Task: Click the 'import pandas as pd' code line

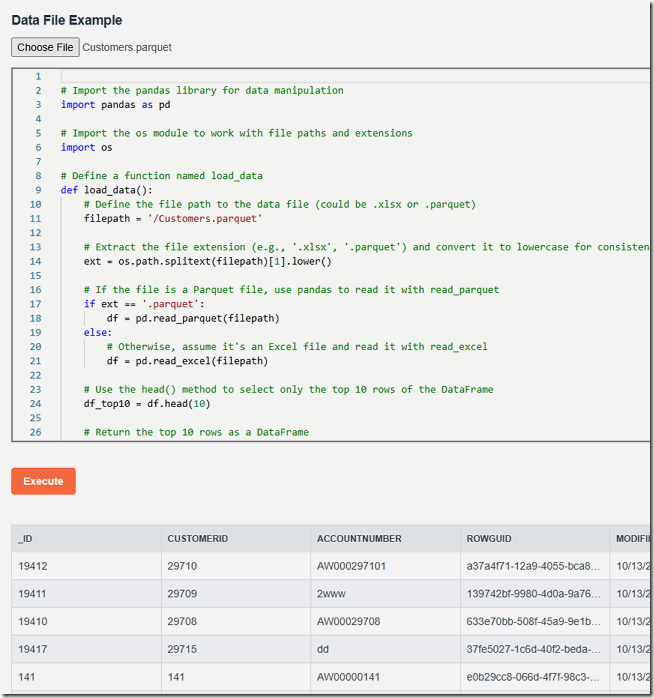Action: (115, 105)
